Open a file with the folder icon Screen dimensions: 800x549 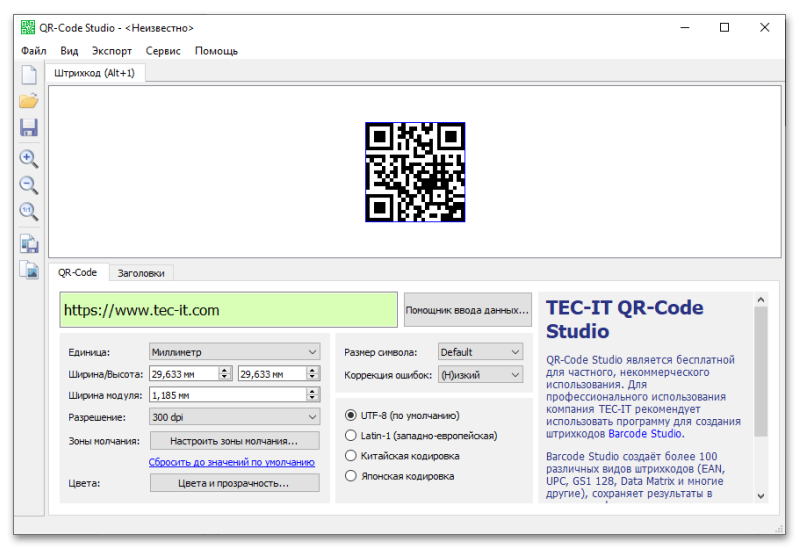click(x=29, y=101)
